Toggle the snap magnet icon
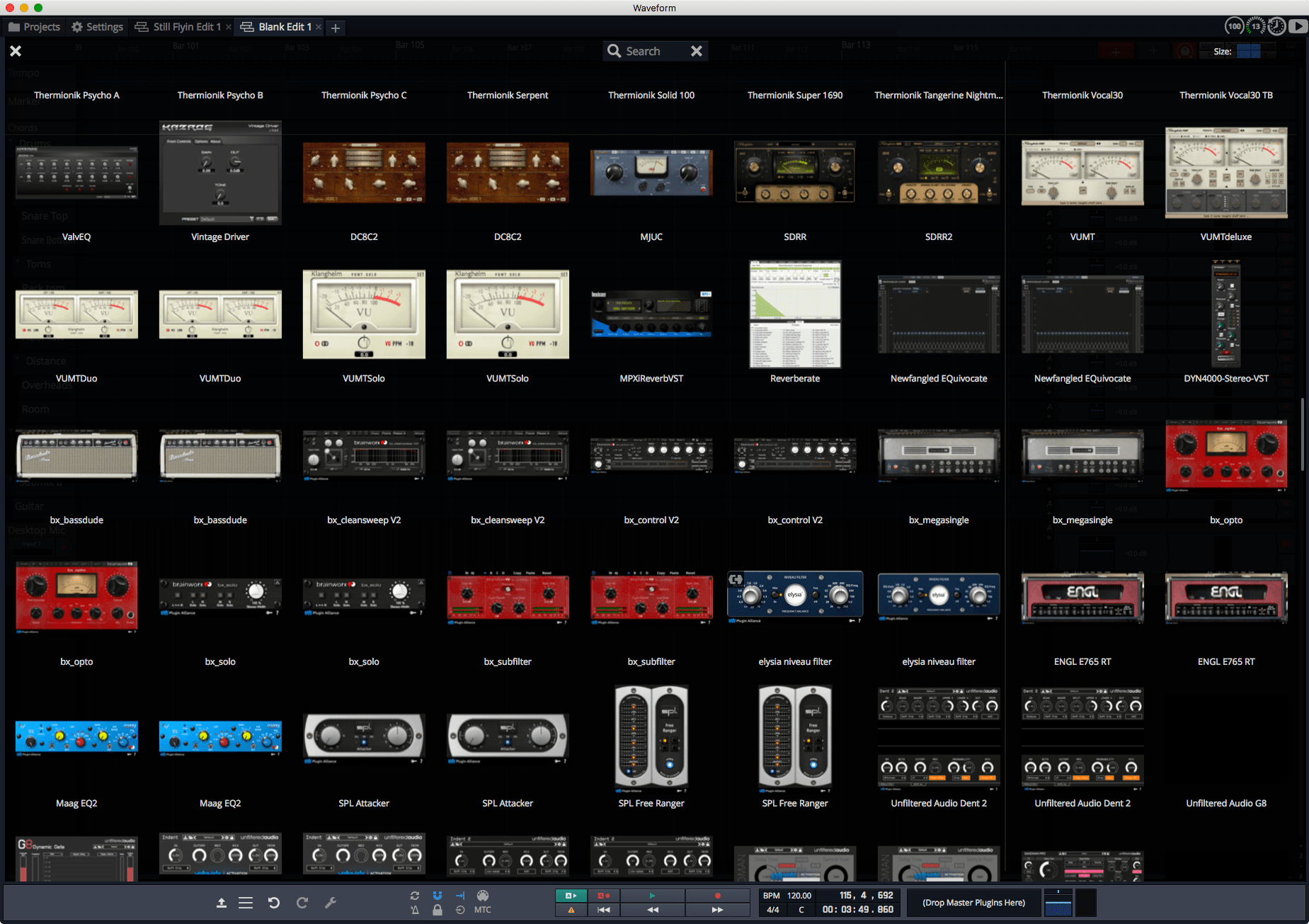 pyautogui.click(x=438, y=896)
